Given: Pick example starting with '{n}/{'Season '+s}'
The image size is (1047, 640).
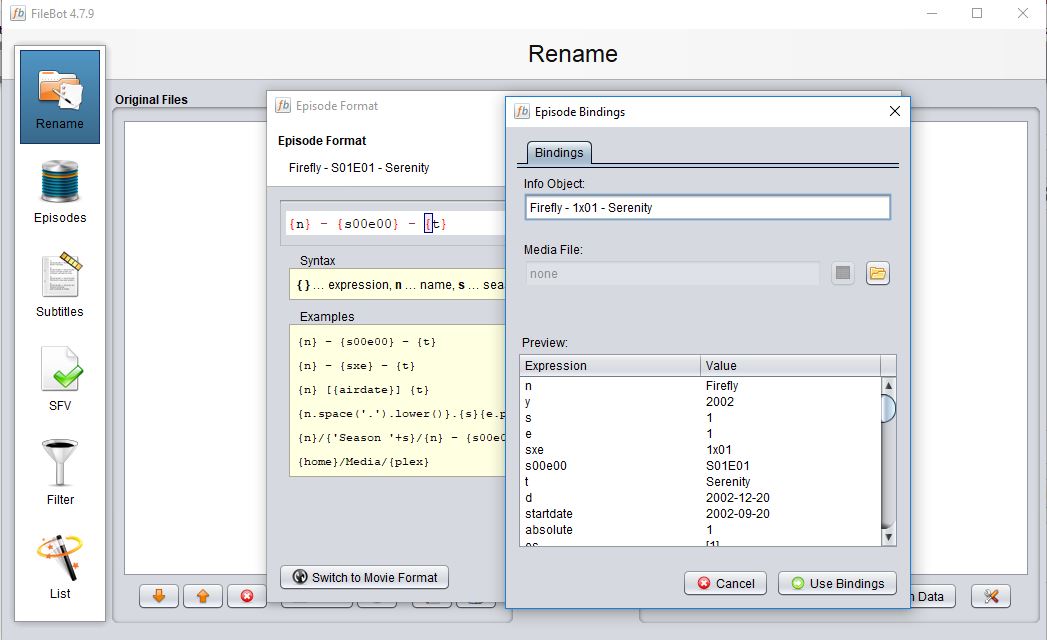Looking at the screenshot, I should 401,438.
